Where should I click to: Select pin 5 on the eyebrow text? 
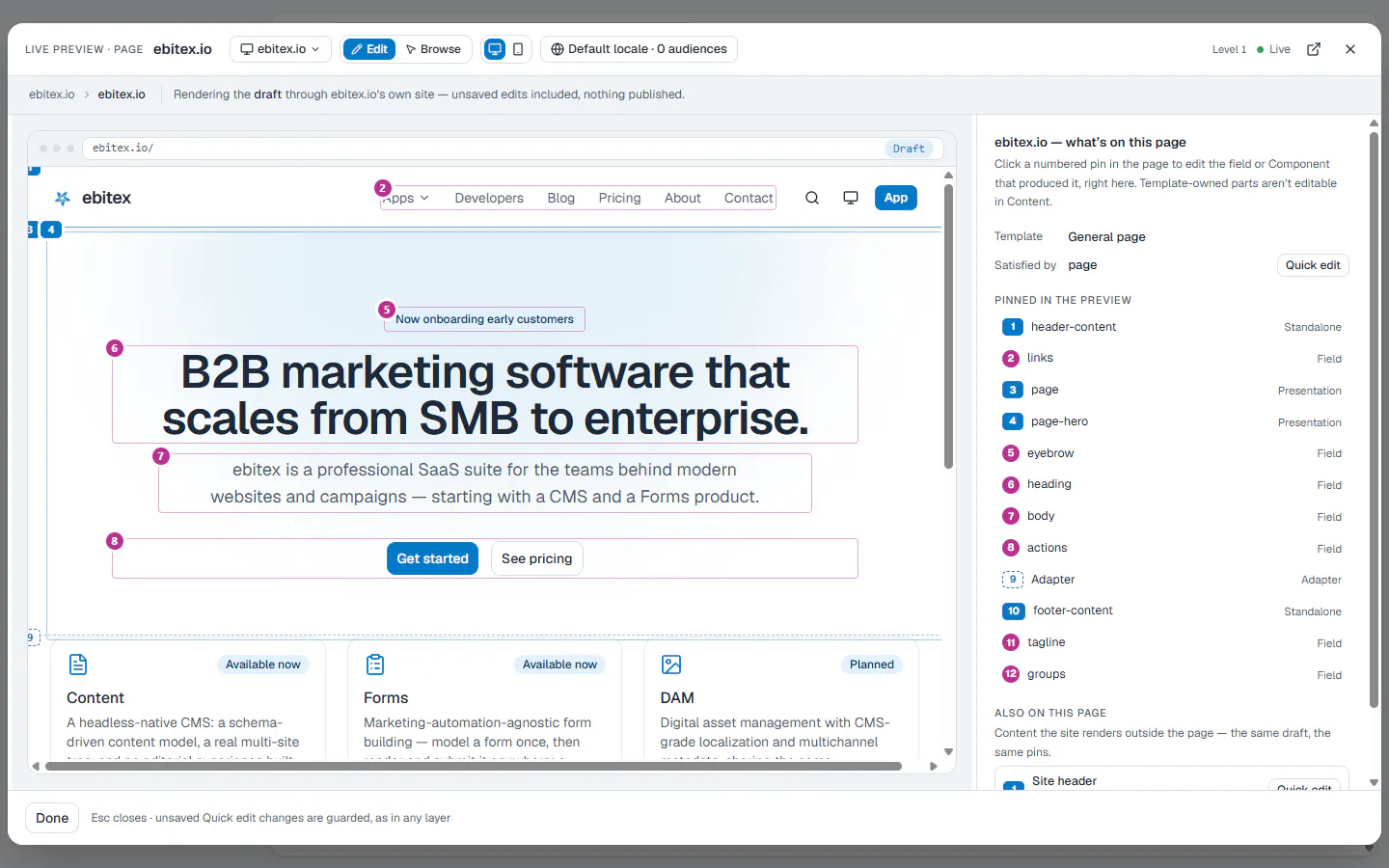tap(387, 310)
